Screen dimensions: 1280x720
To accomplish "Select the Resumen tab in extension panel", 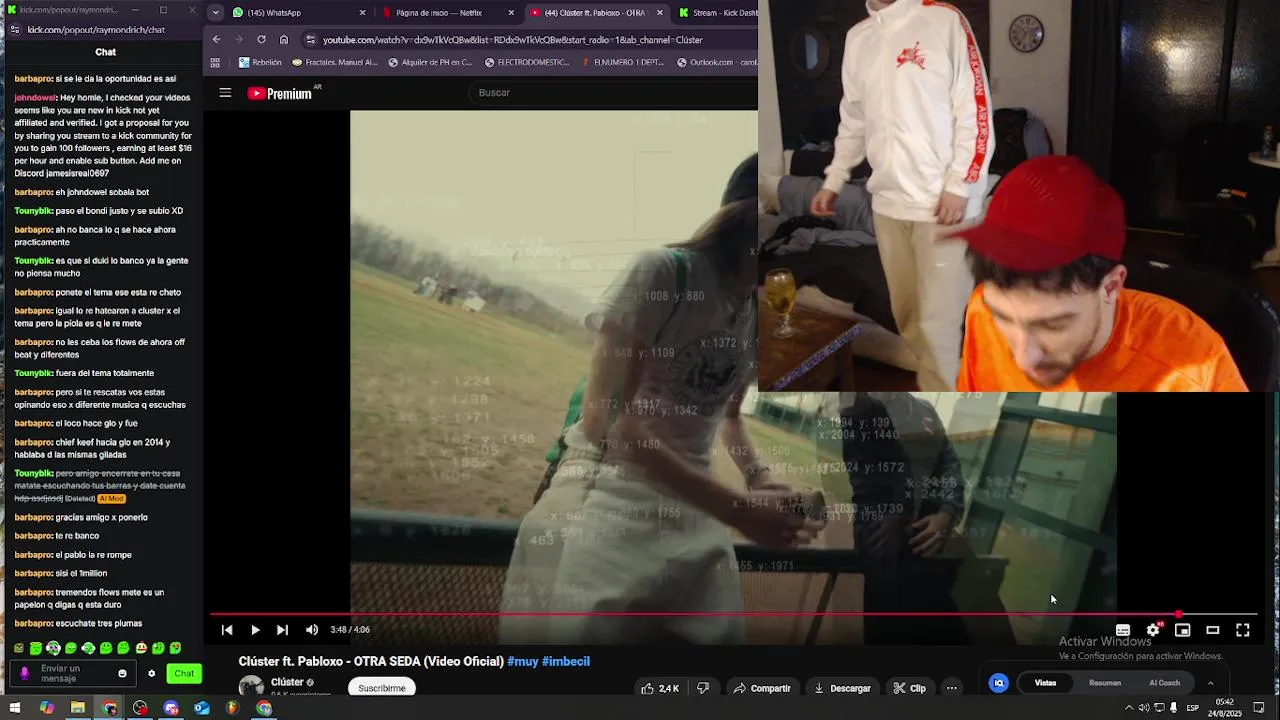I will 1105,683.
